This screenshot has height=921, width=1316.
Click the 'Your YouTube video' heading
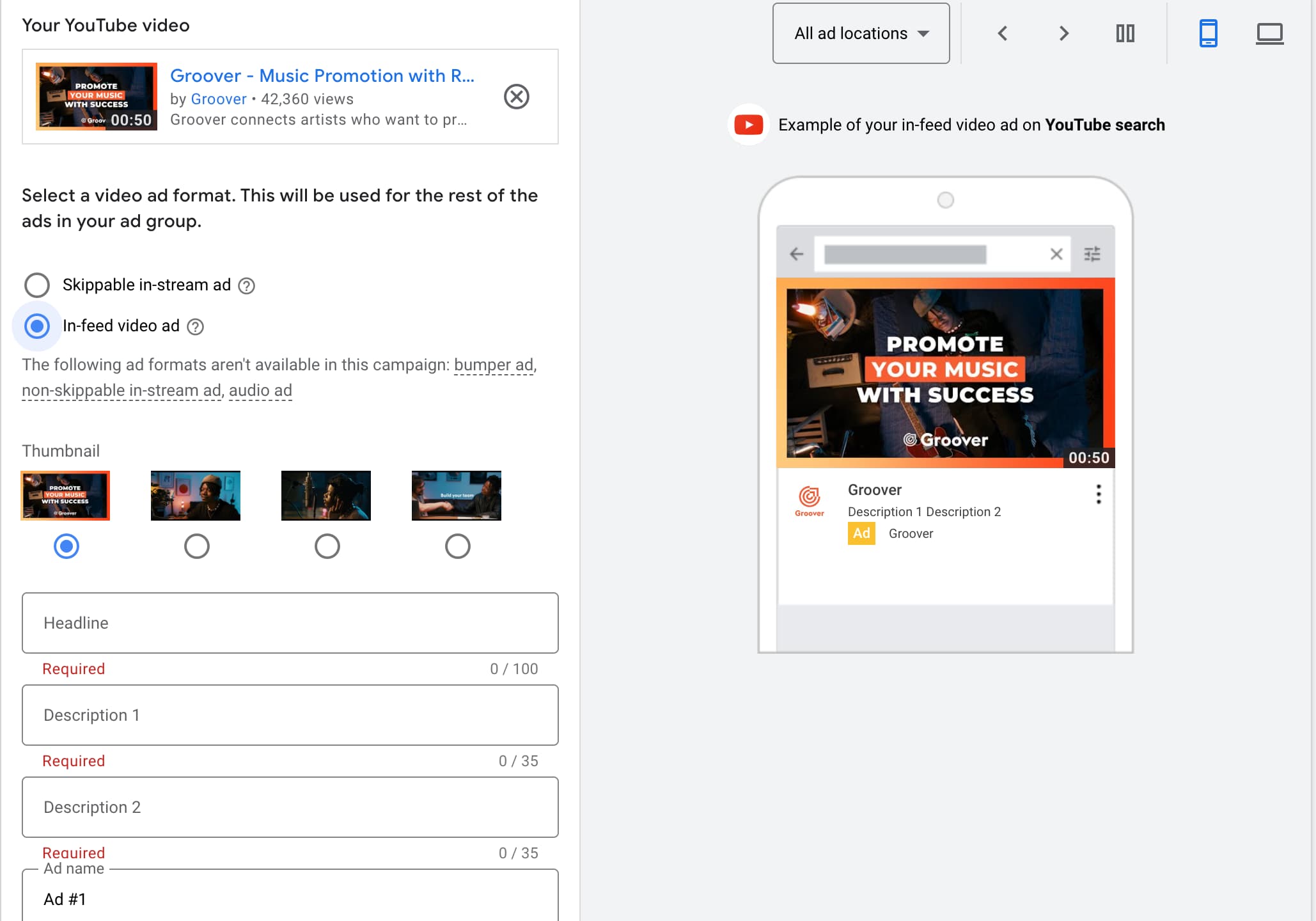[x=106, y=25]
